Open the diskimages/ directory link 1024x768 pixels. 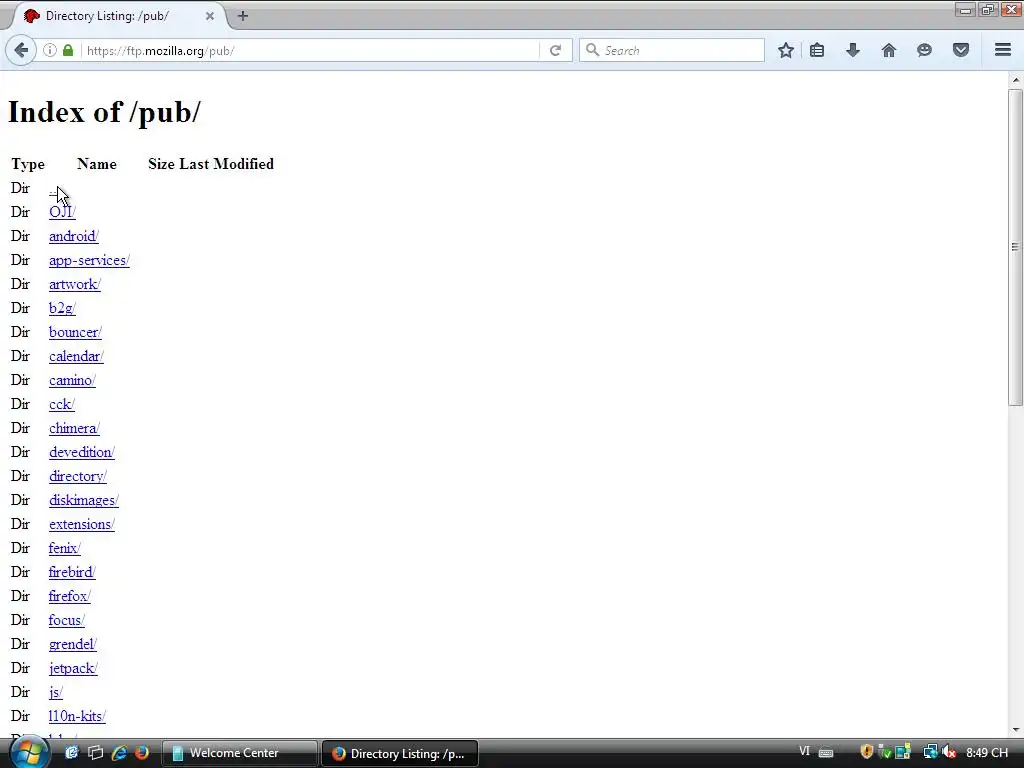click(x=84, y=500)
